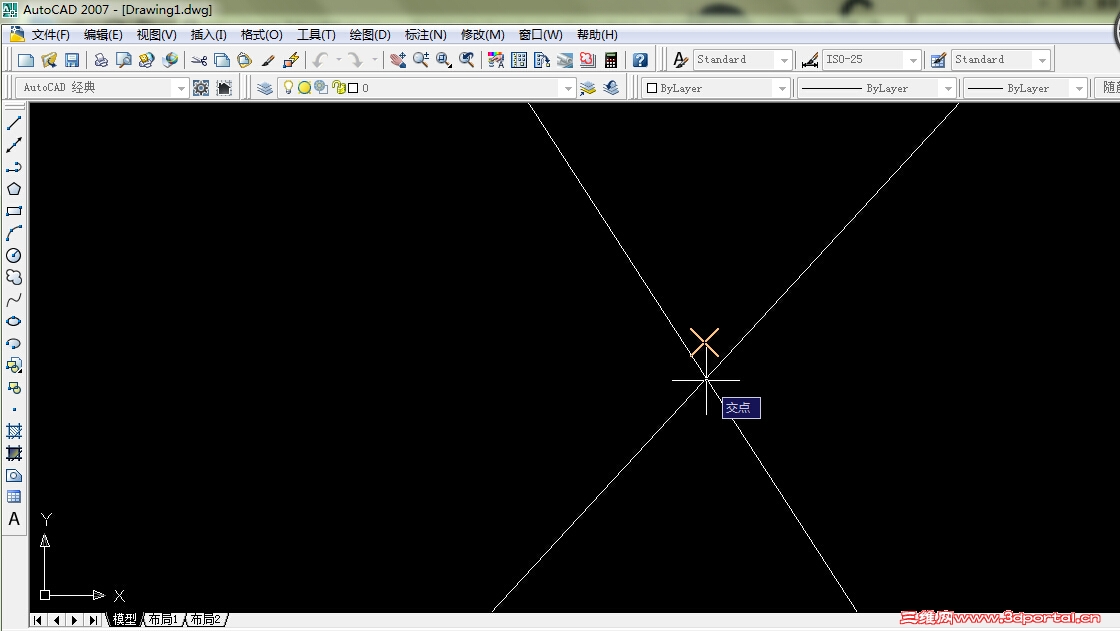The width and height of the screenshot is (1120, 631).
Task: Click the Publish icon
Action: pos(146,60)
